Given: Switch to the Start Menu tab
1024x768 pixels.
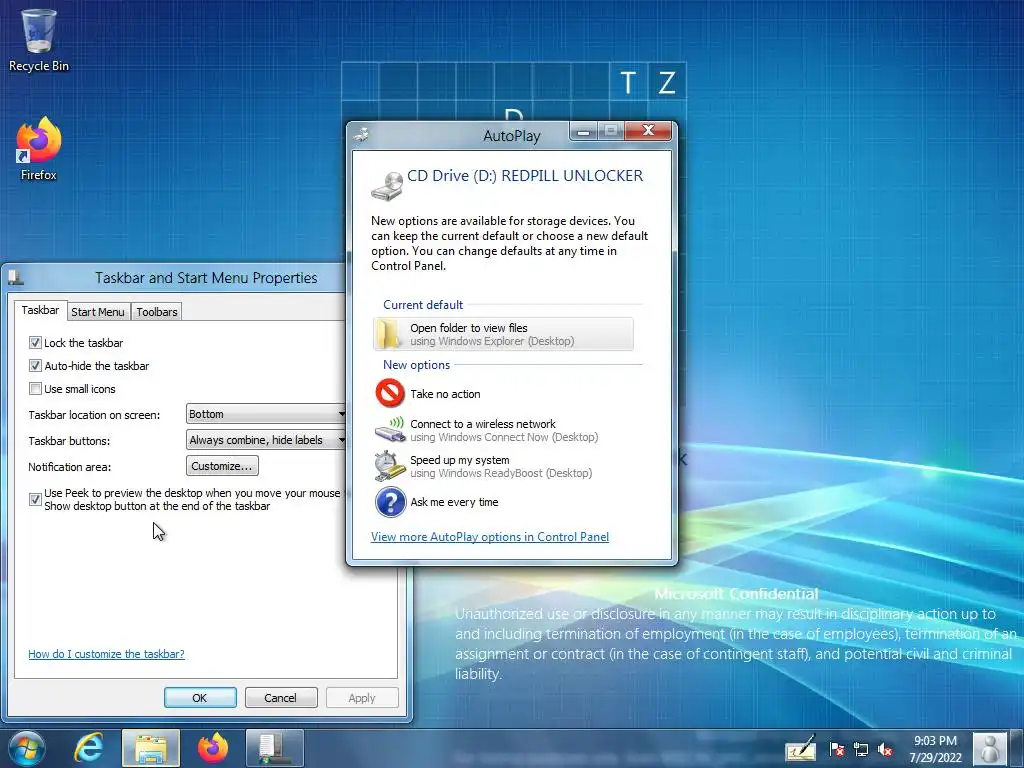Looking at the screenshot, I should 98,312.
